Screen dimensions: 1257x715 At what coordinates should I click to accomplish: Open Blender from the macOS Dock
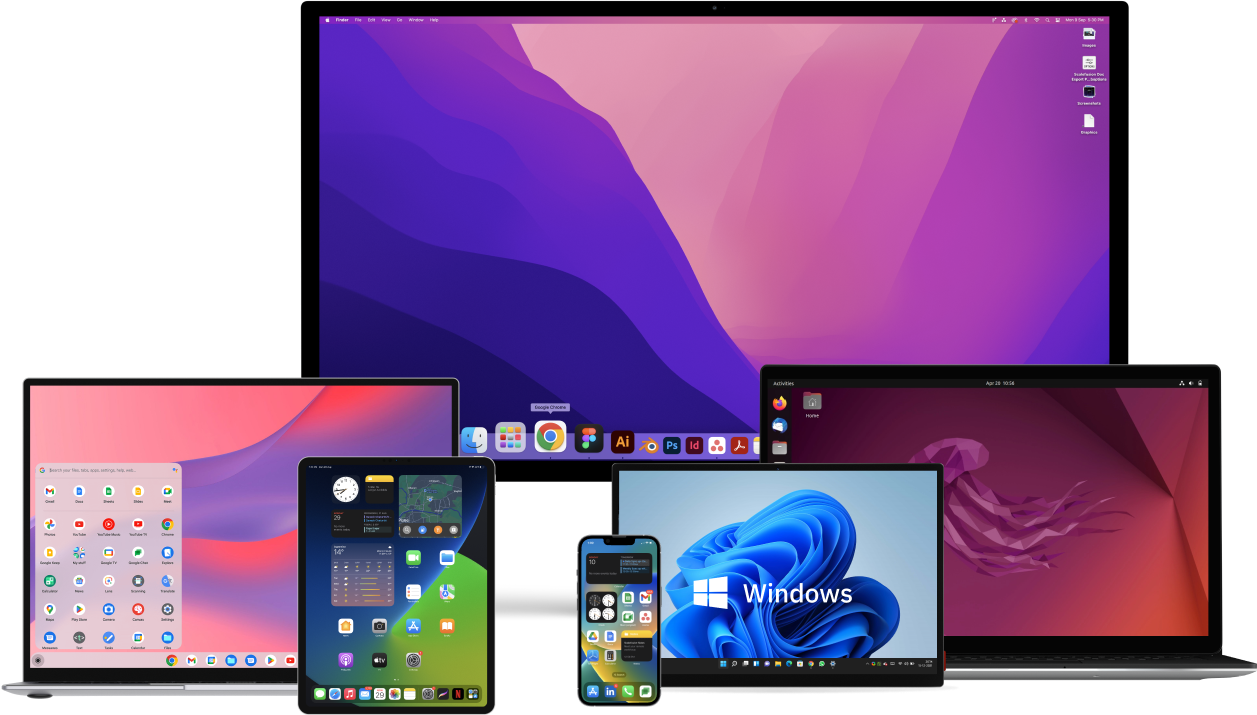coord(648,442)
